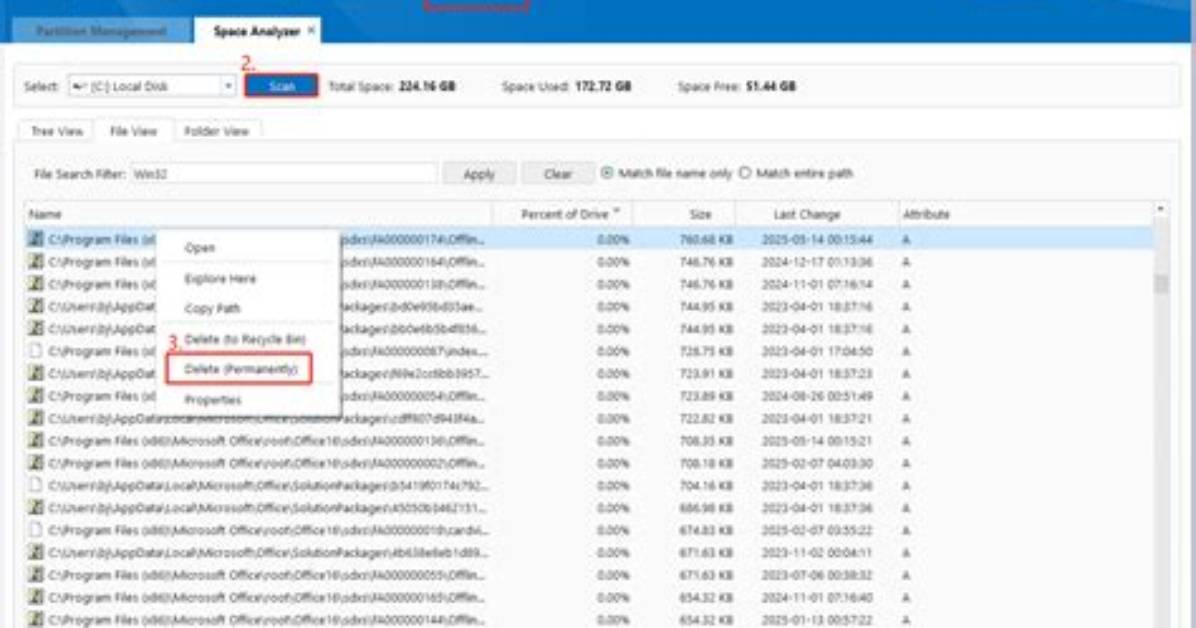
Task: Click the size cell reading 722.82 KB
Action: (706, 419)
